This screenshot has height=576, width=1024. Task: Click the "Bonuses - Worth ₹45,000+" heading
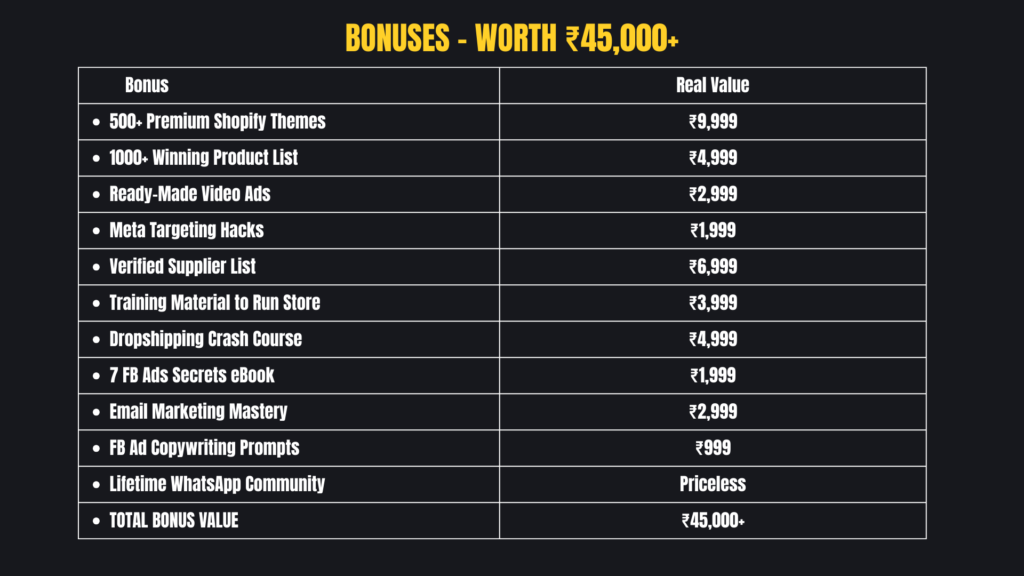point(512,37)
